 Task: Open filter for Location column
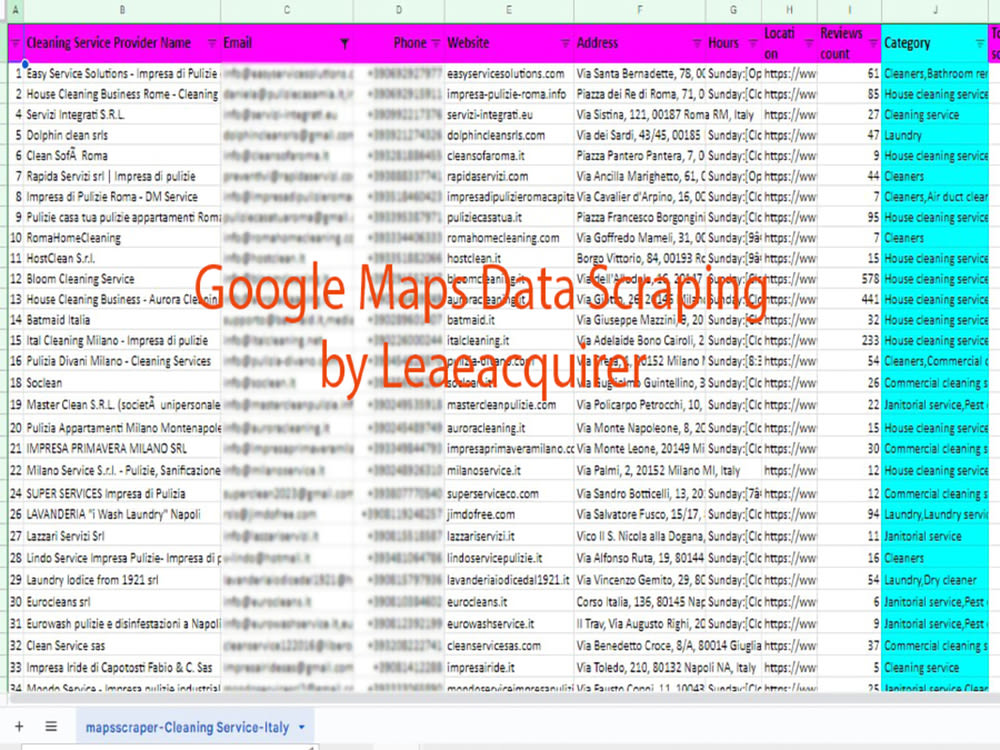[x=809, y=43]
